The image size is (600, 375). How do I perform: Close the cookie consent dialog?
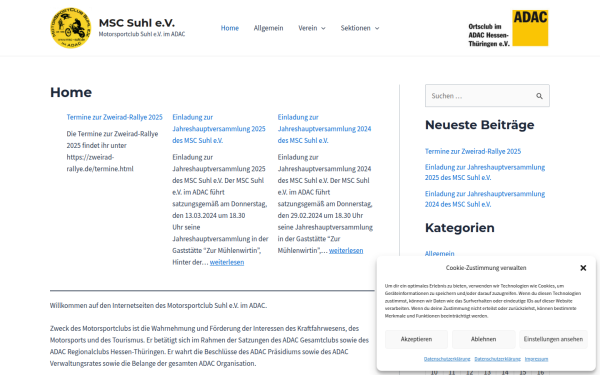coord(583,268)
